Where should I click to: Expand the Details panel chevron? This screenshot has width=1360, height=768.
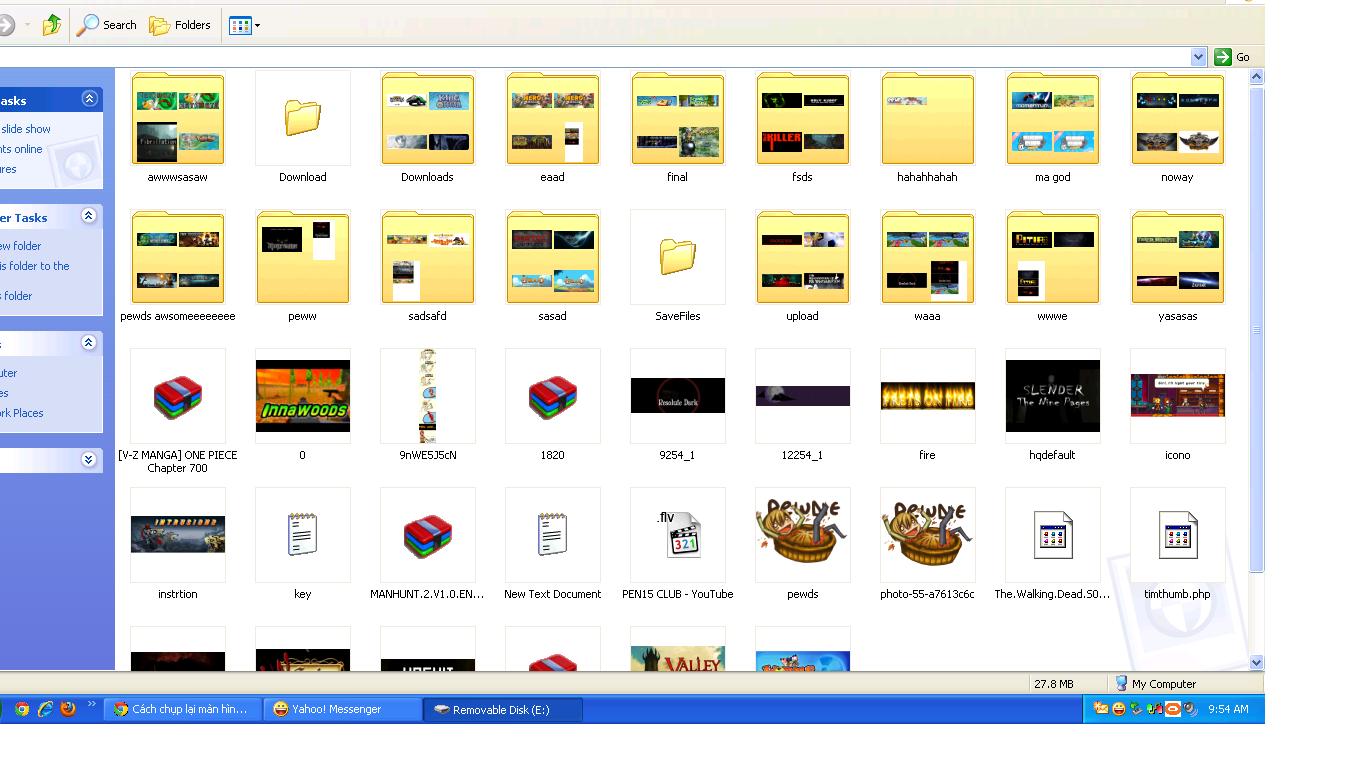(89, 460)
